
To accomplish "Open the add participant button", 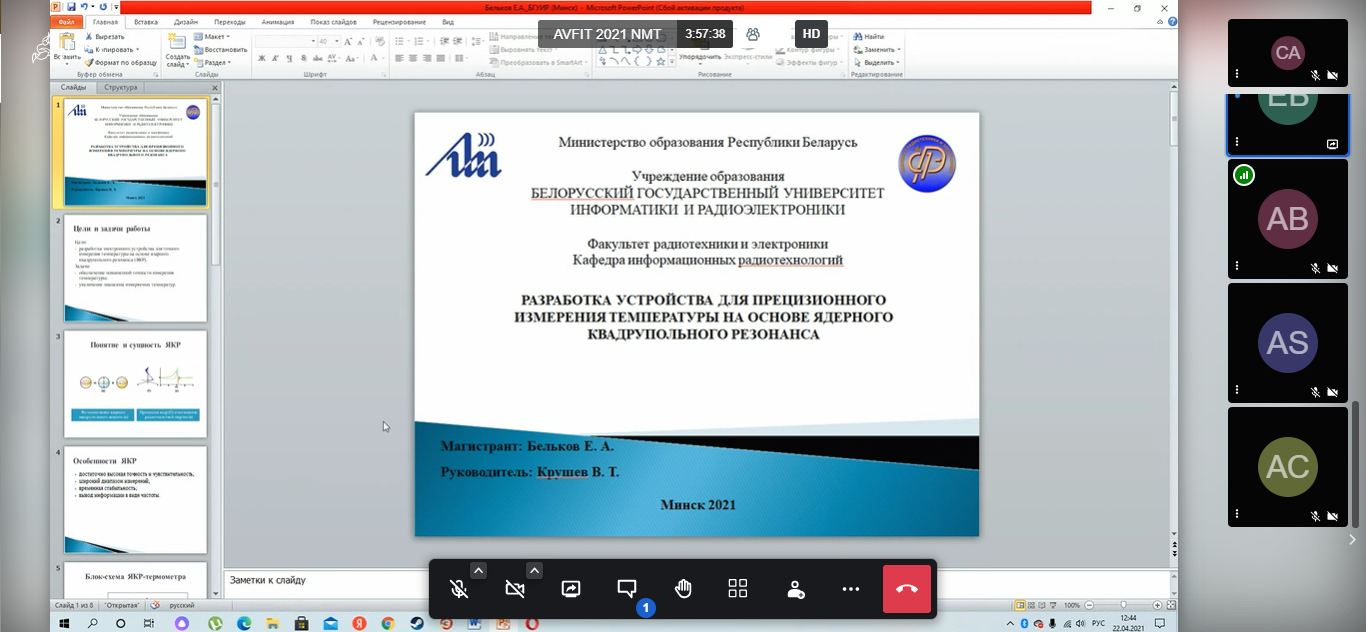I will [x=795, y=589].
